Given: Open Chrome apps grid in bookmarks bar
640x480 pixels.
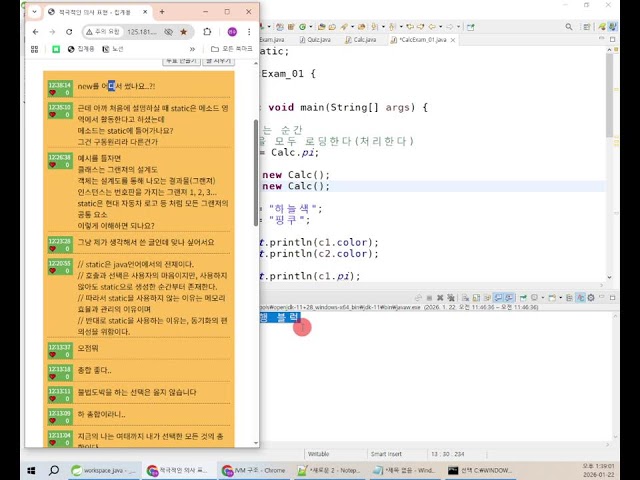Looking at the screenshot, I should 35,49.
